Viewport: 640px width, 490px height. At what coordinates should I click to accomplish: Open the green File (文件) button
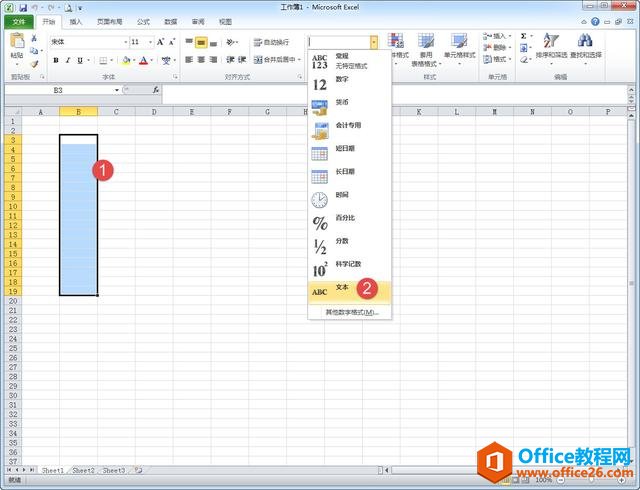(x=19, y=21)
